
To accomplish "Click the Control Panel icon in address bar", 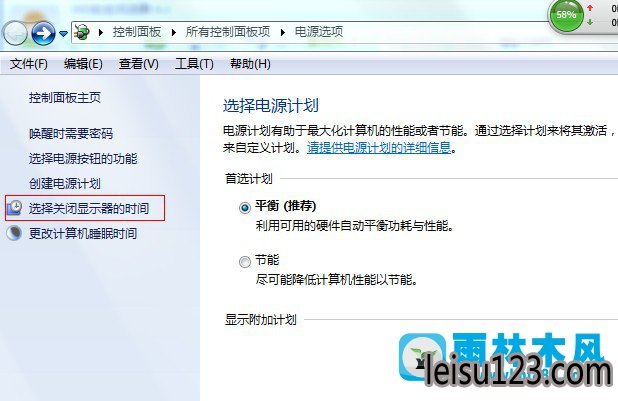I will [x=82, y=32].
